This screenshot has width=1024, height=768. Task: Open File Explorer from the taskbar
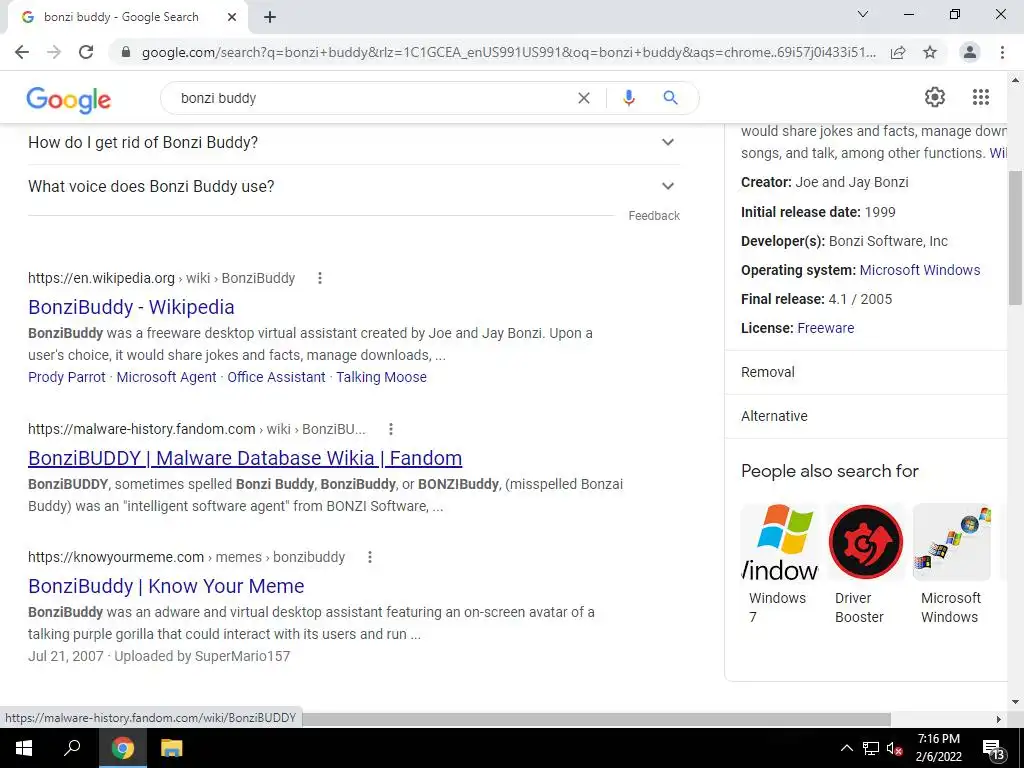point(171,748)
